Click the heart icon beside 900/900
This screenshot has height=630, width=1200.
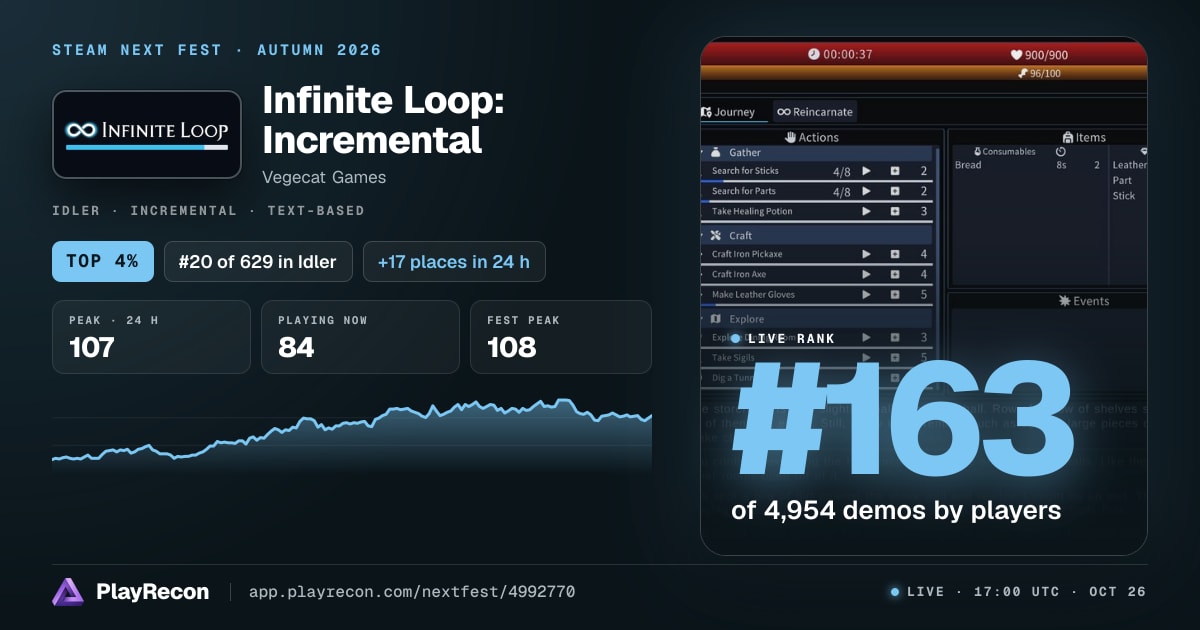point(1017,54)
